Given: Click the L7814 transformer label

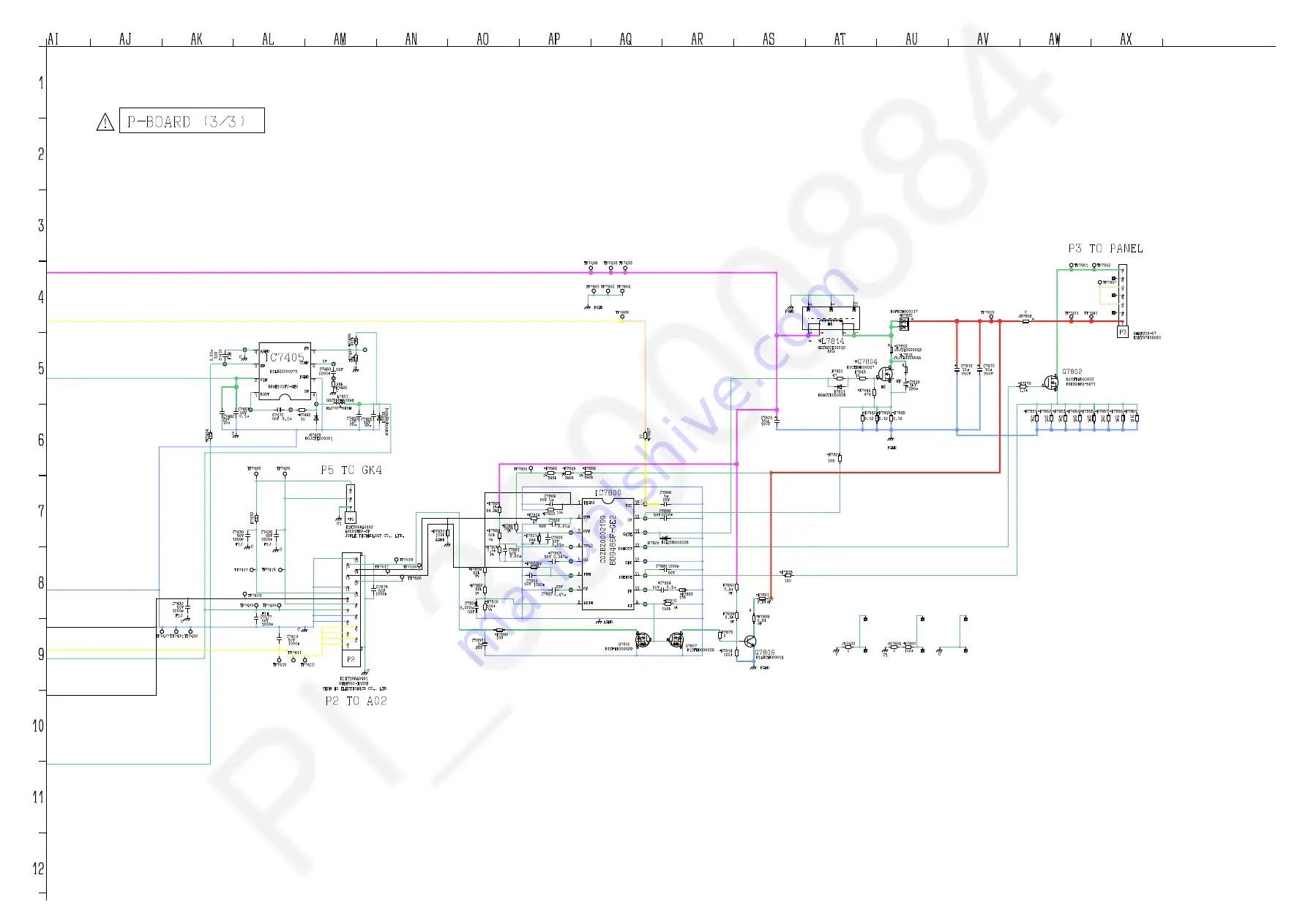Looking at the screenshot, I should pyautogui.click(x=831, y=341).
